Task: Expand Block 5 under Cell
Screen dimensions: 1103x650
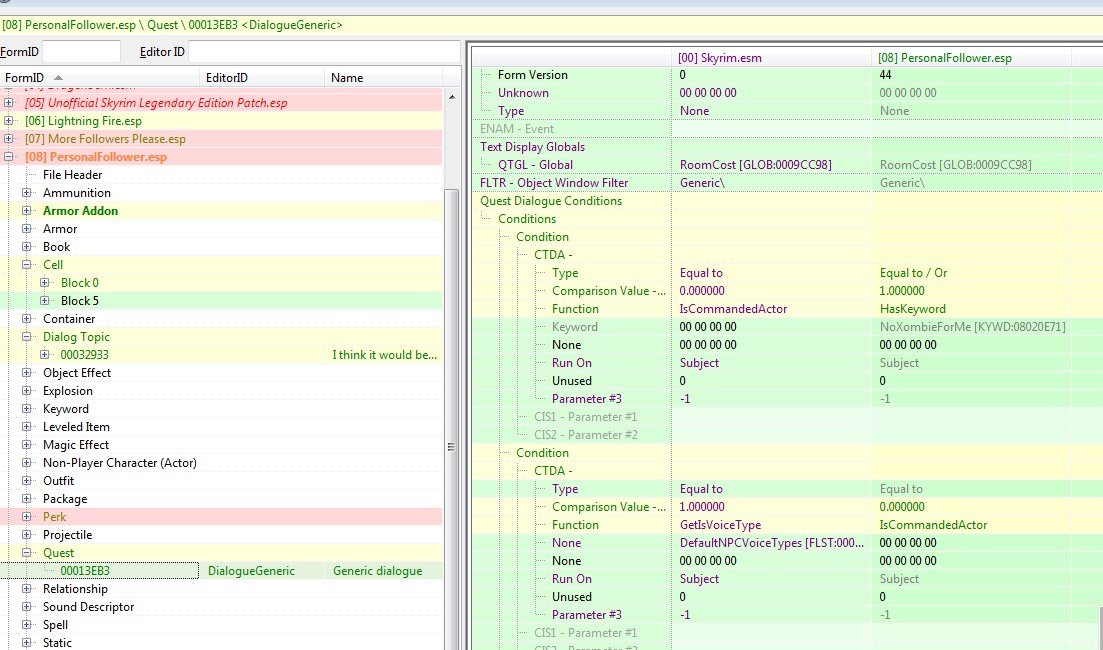Action: coord(44,300)
